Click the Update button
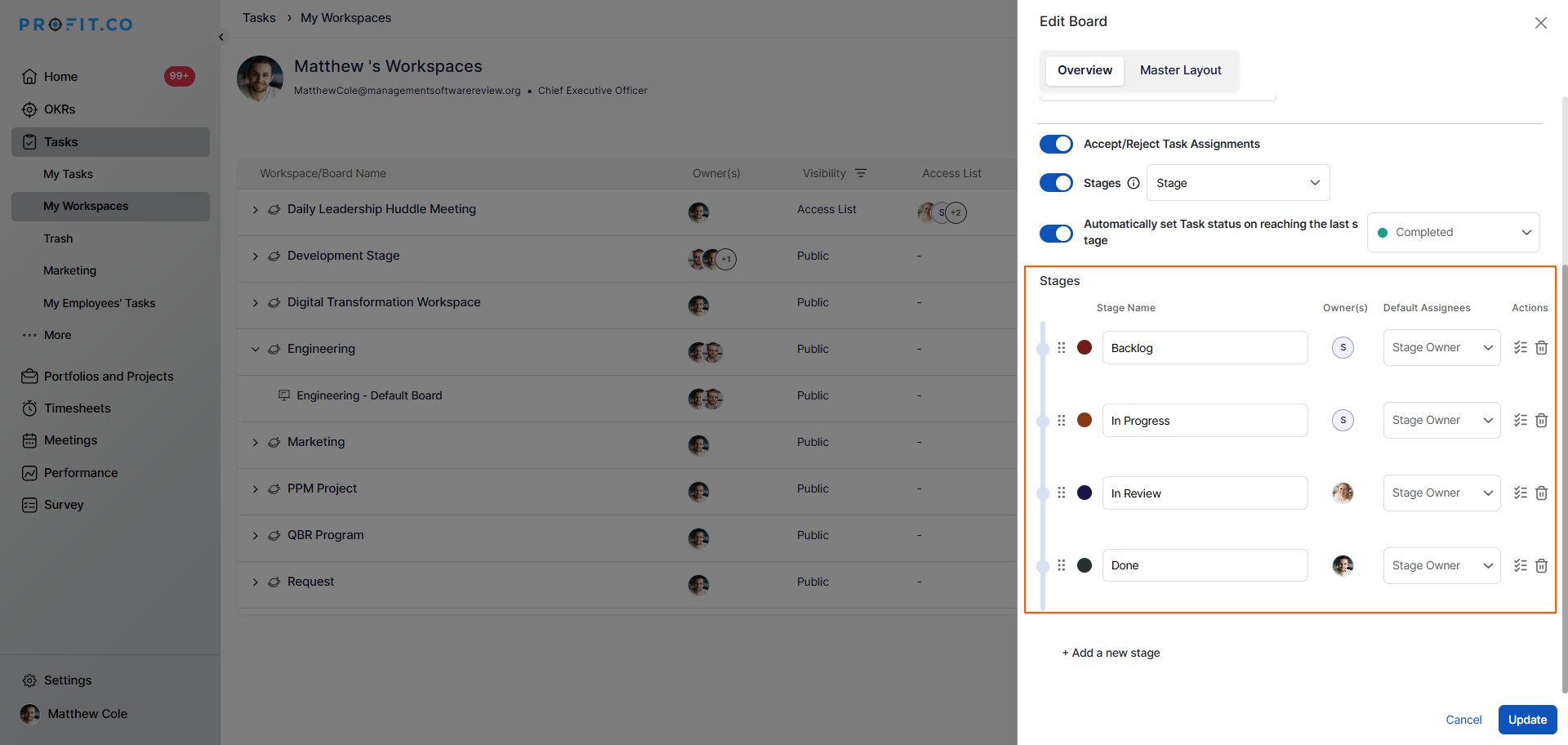The height and width of the screenshot is (745, 1568). click(1526, 720)
